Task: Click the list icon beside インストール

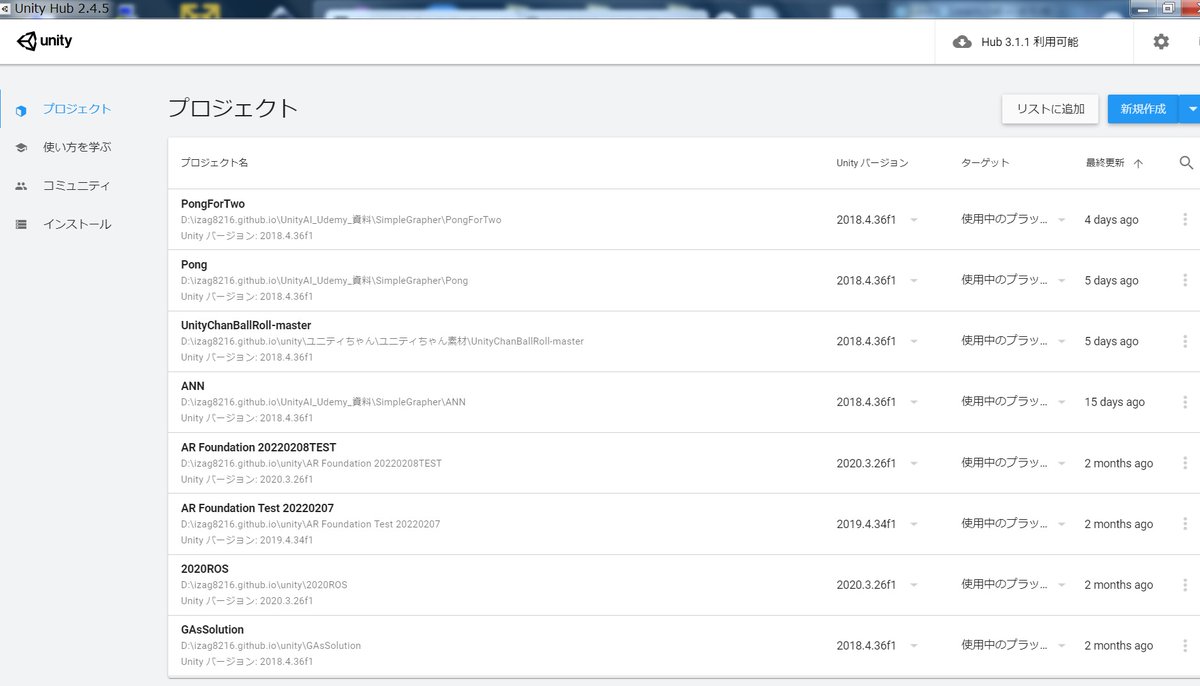Action: 21,225
